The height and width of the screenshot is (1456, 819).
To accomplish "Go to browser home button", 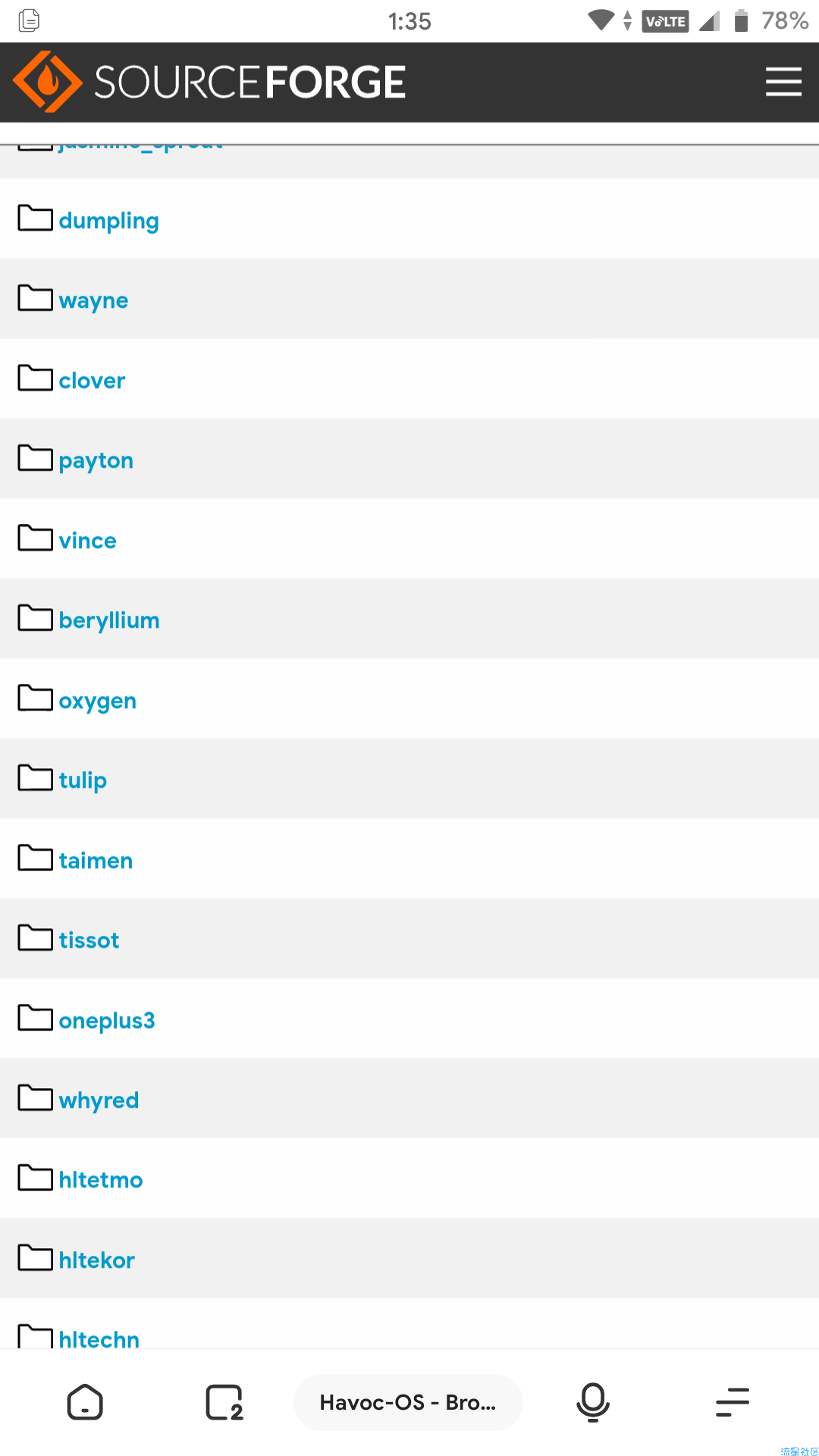I will [85, 1402].
